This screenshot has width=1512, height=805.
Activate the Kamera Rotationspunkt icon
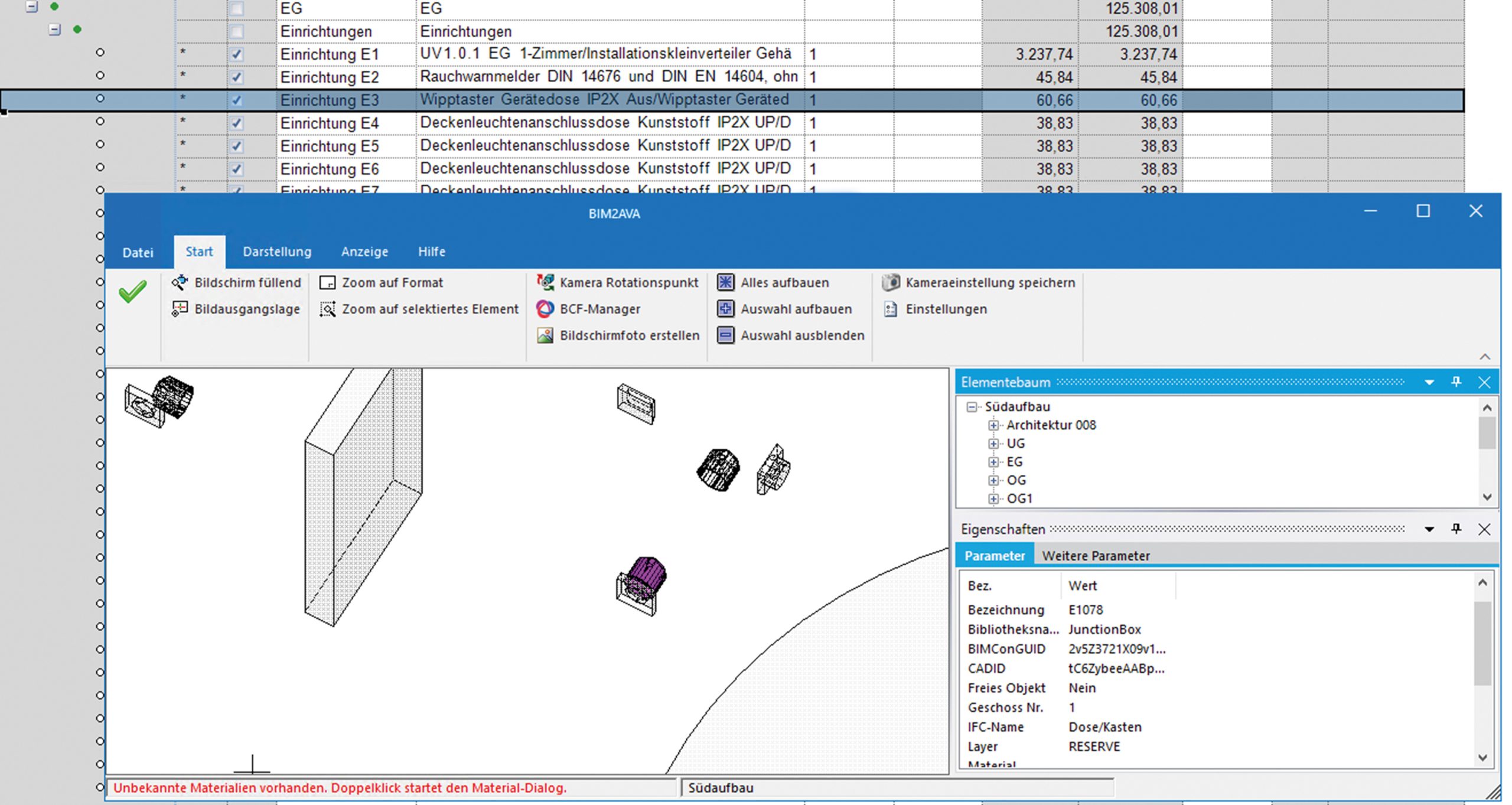click(545, 282)
